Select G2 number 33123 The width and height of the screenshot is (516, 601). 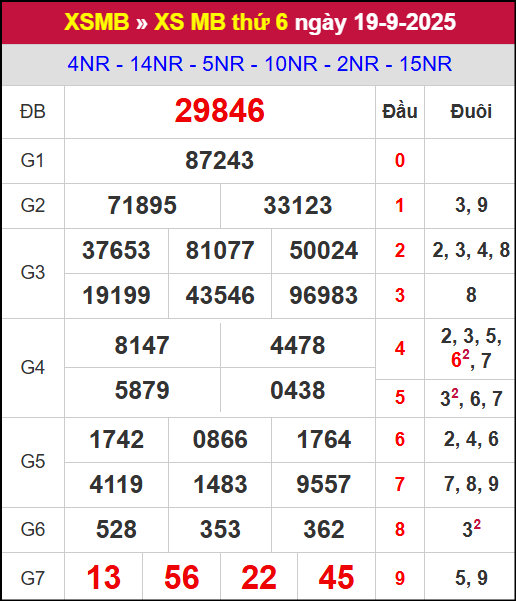click(298, 205)
